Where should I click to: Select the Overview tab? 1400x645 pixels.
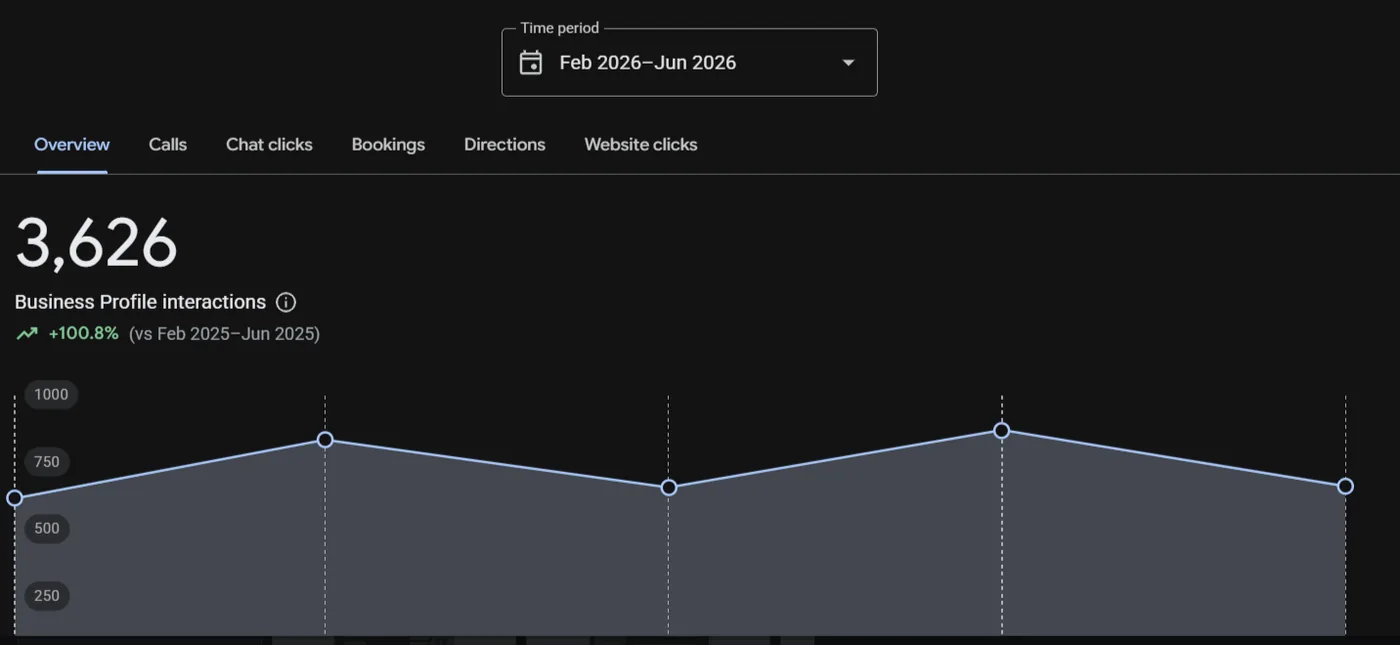tap(72, 144)
